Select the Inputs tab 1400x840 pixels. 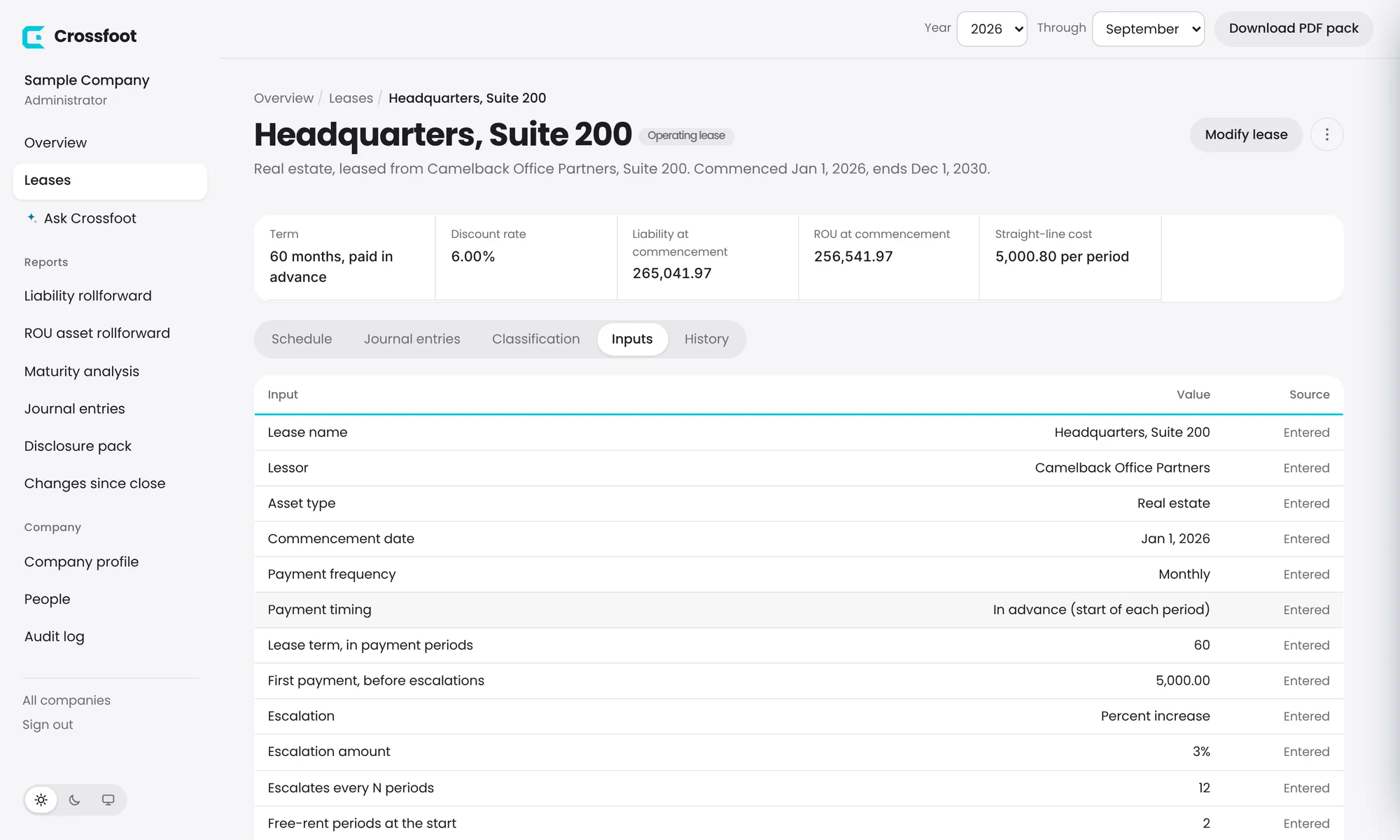[632, 339]
